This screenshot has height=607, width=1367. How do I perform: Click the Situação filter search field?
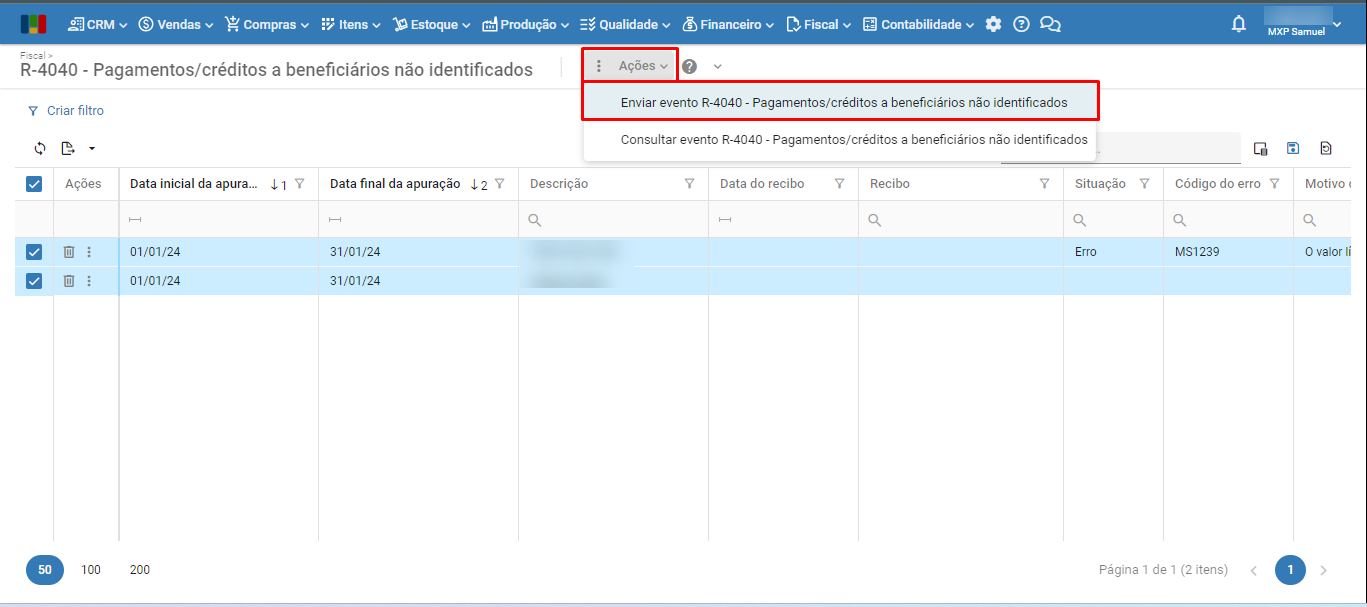[x=1113, y=219]
